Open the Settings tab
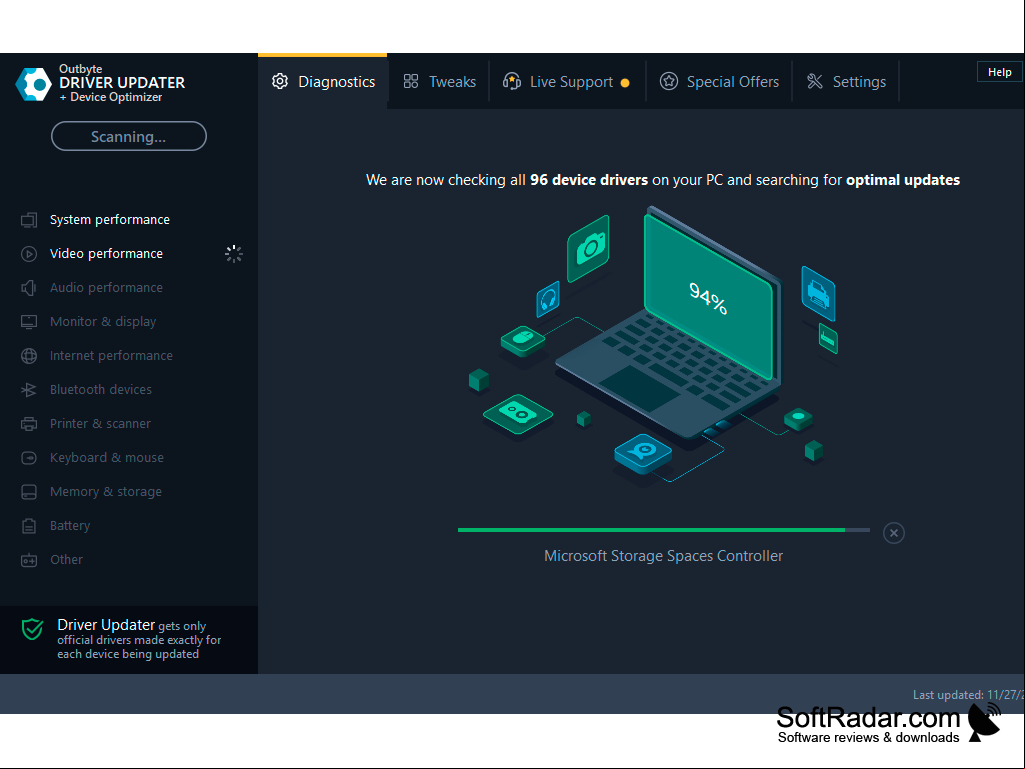Viewport: 1025px width, 769px height. coord(846,82)
